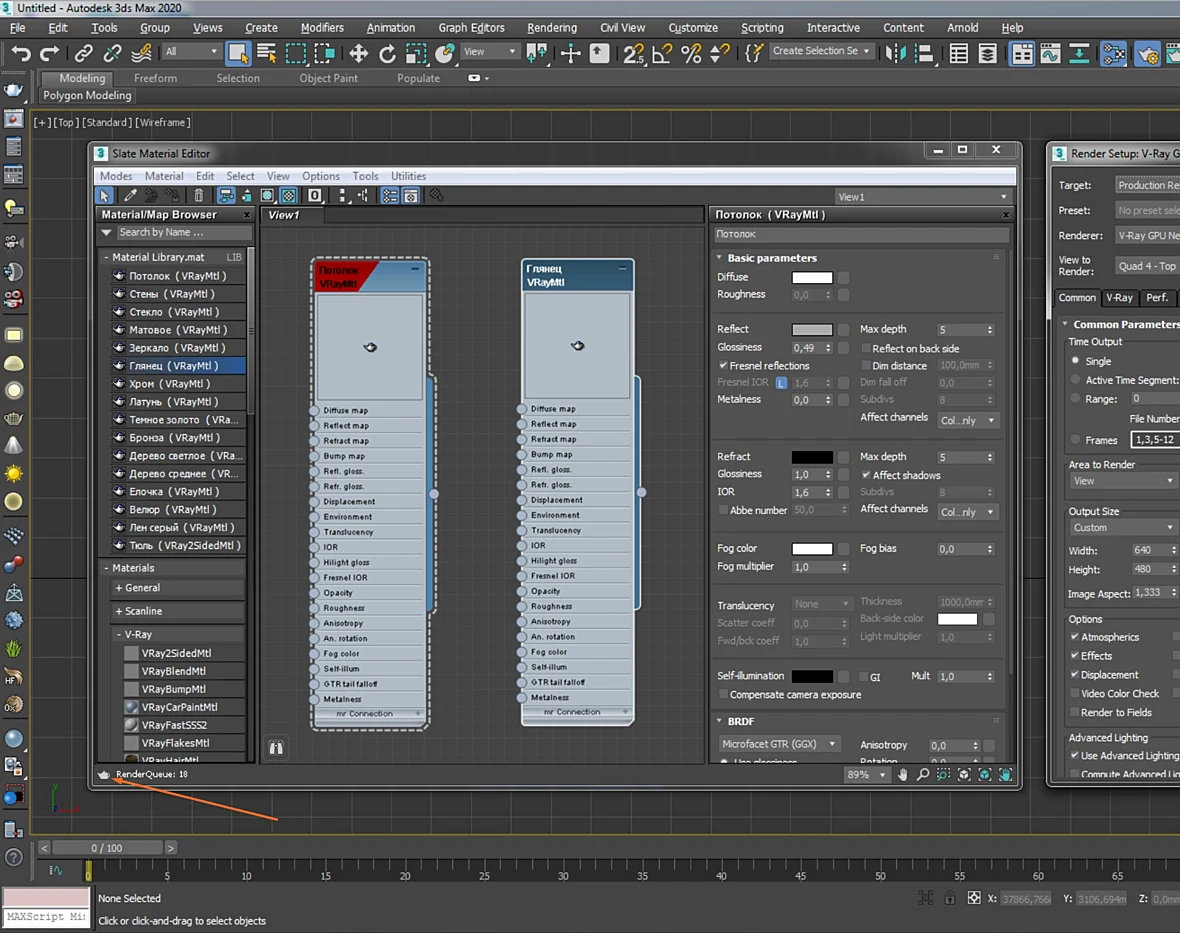Open the gray Reflect color swatch
This screenshot has width=1180, height=933.
click(812, 330)
